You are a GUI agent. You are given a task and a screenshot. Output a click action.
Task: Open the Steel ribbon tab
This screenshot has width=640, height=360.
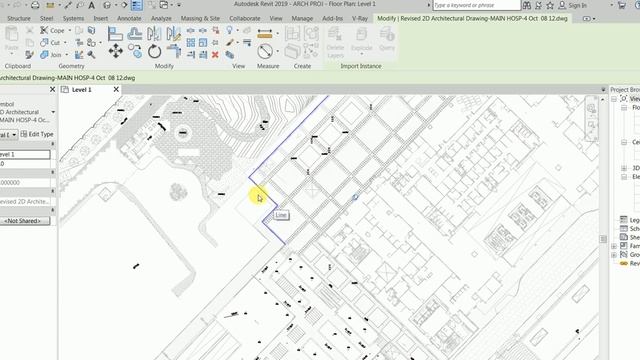(47, 18)
